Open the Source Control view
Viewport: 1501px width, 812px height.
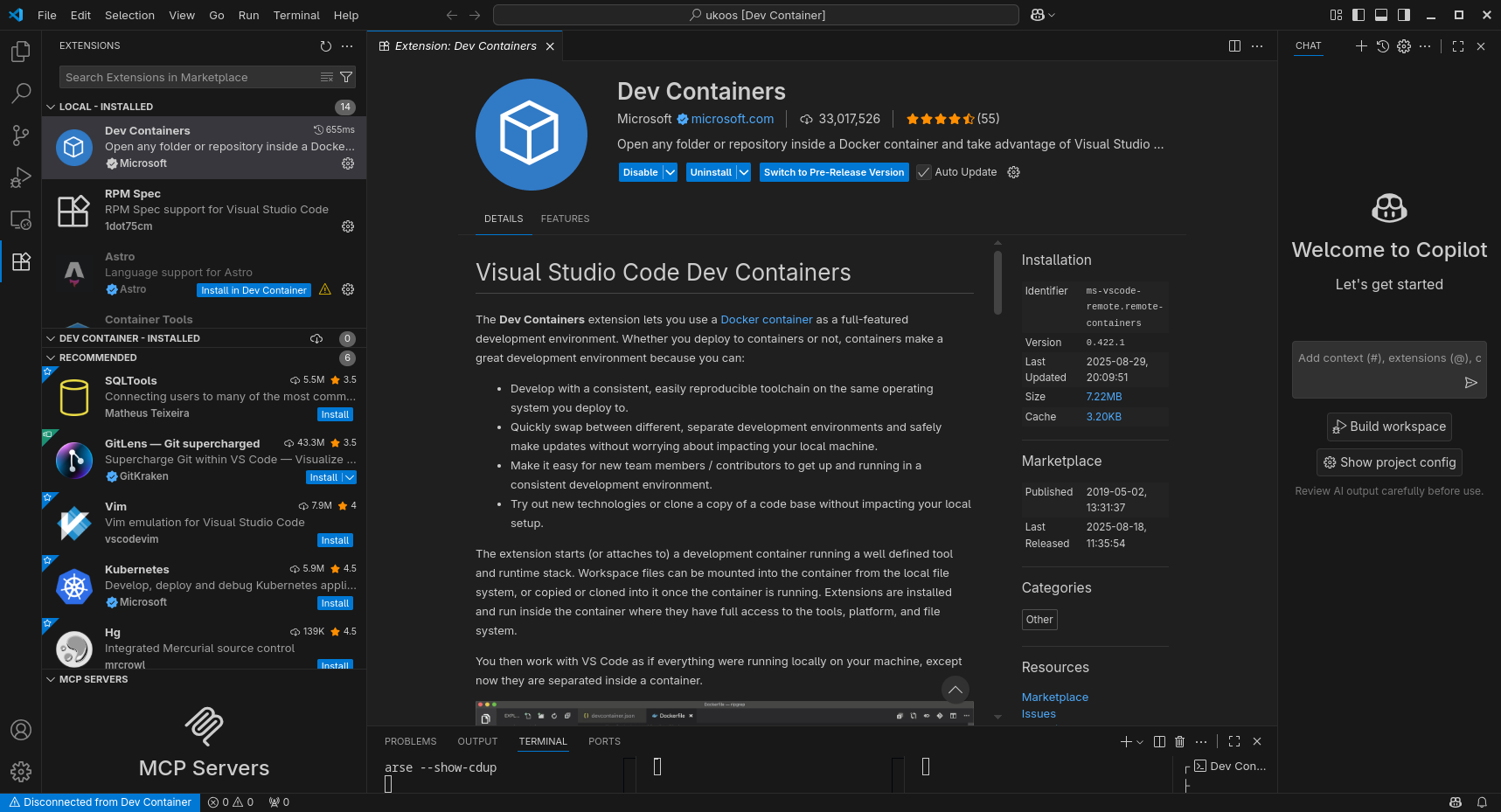20,135
